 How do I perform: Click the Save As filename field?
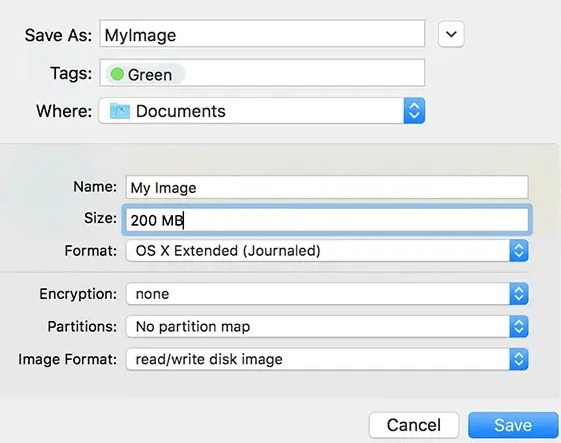262,34
